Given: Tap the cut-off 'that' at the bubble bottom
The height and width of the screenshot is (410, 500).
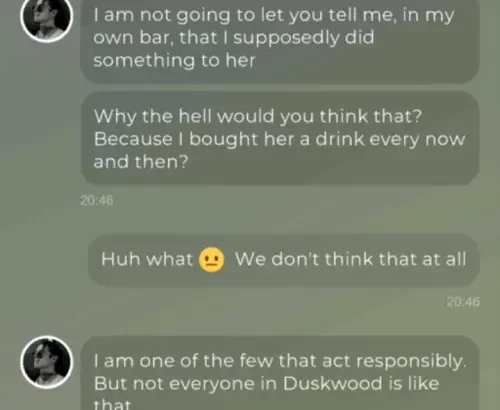Looking at the screenshot, I should coord(113,404).
